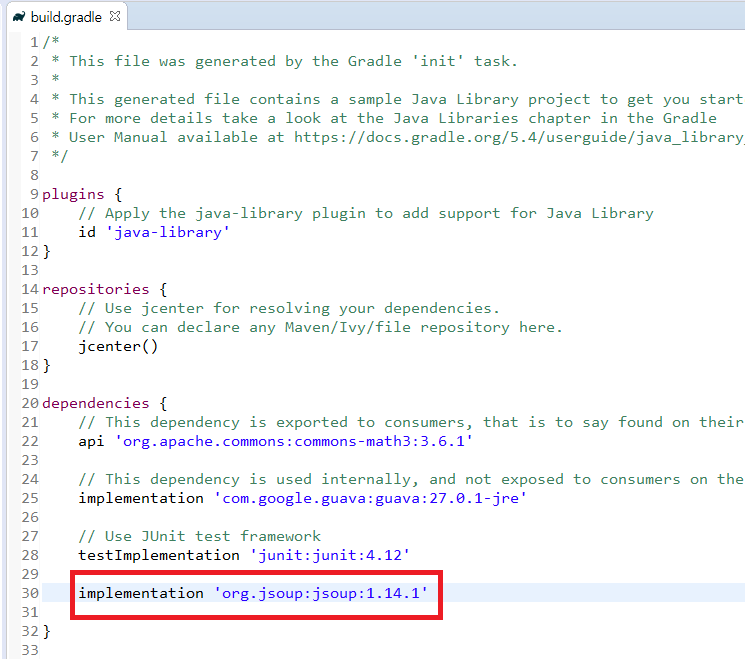745x659 pixels.
Task: Click the closing brace on line 12
Action: pyautogui.click(x=47, y=251)
